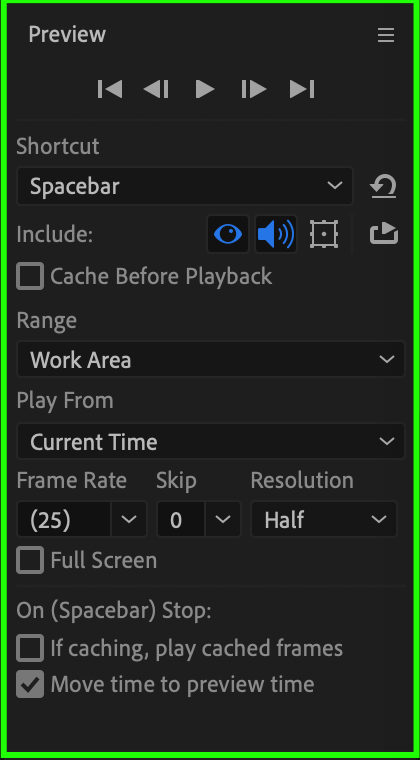Open the Half resolution dropdown
Viewport: 420px width, 760px height.
pyautogui.click(x=324, y=519)
